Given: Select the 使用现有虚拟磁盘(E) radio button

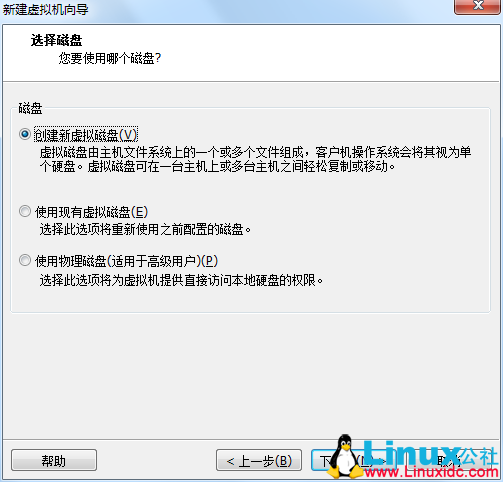Looking at the screenshot, I should [25, 211].
